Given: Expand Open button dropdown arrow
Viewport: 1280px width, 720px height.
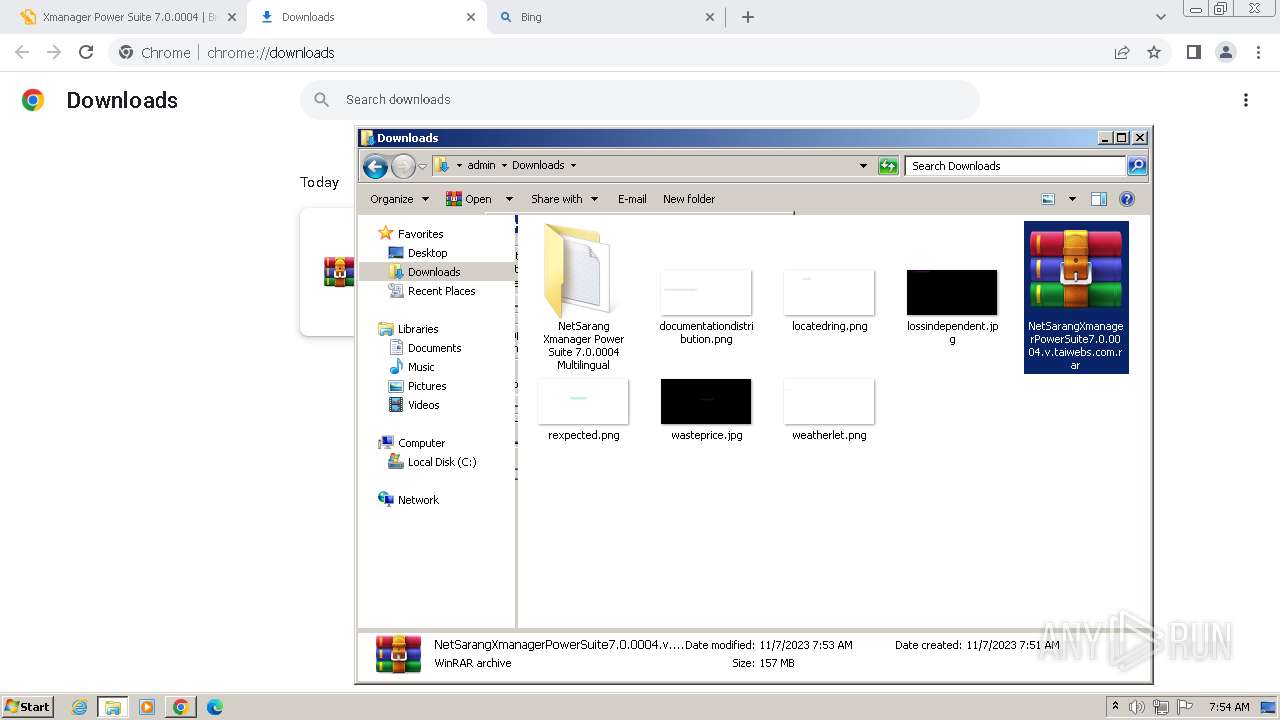Looking at the screenshot, I should point(508,199).
